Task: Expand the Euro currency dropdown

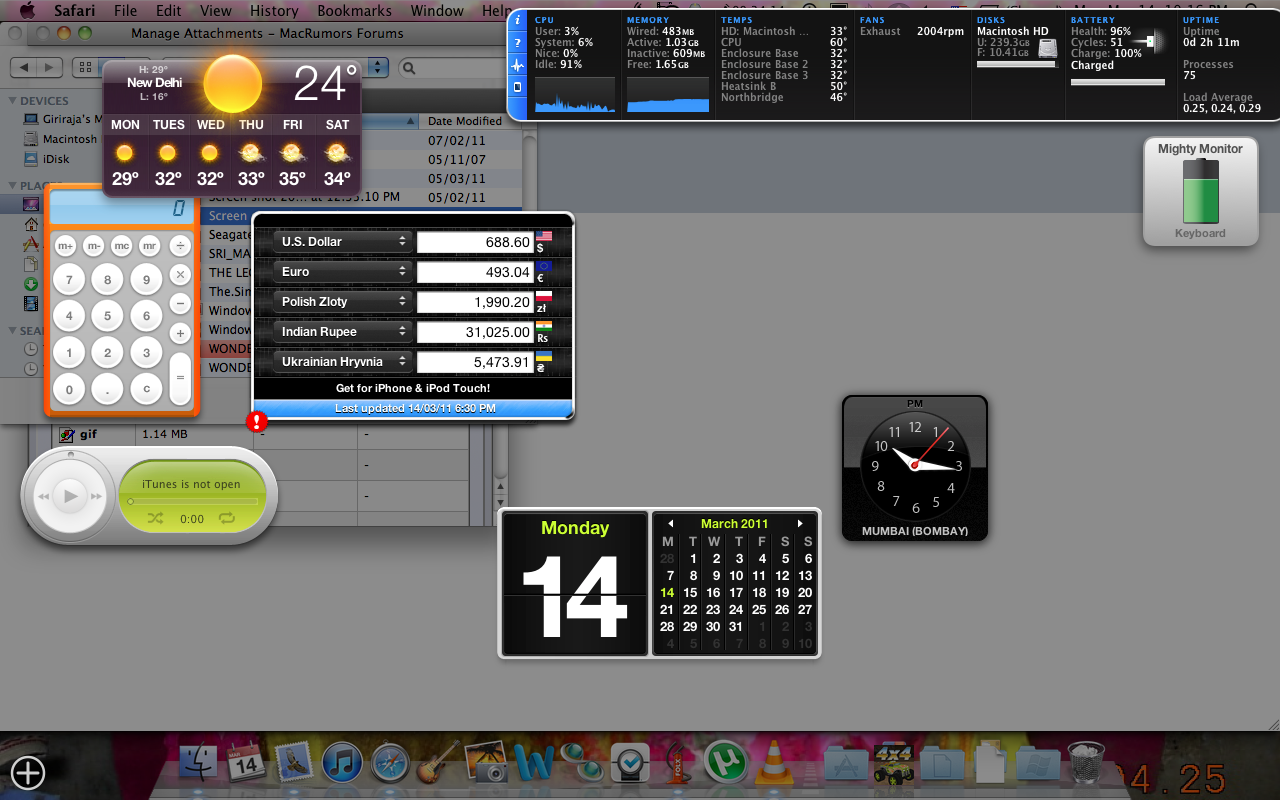Action: 343,272
